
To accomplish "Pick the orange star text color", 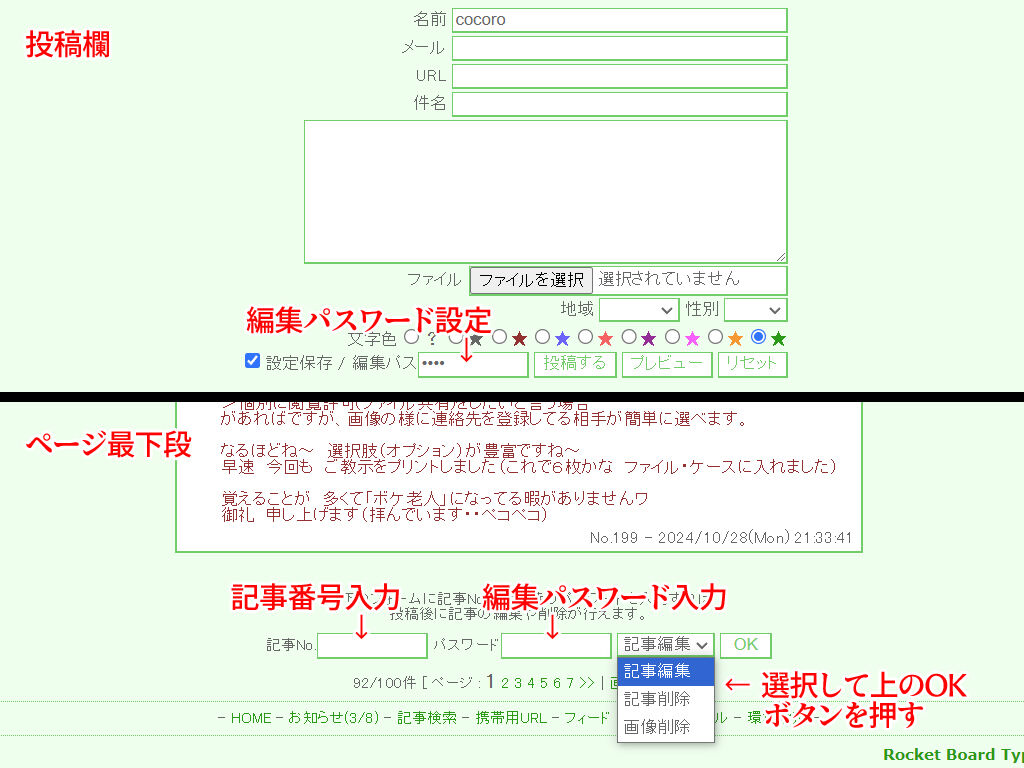I will coord(716,338).
